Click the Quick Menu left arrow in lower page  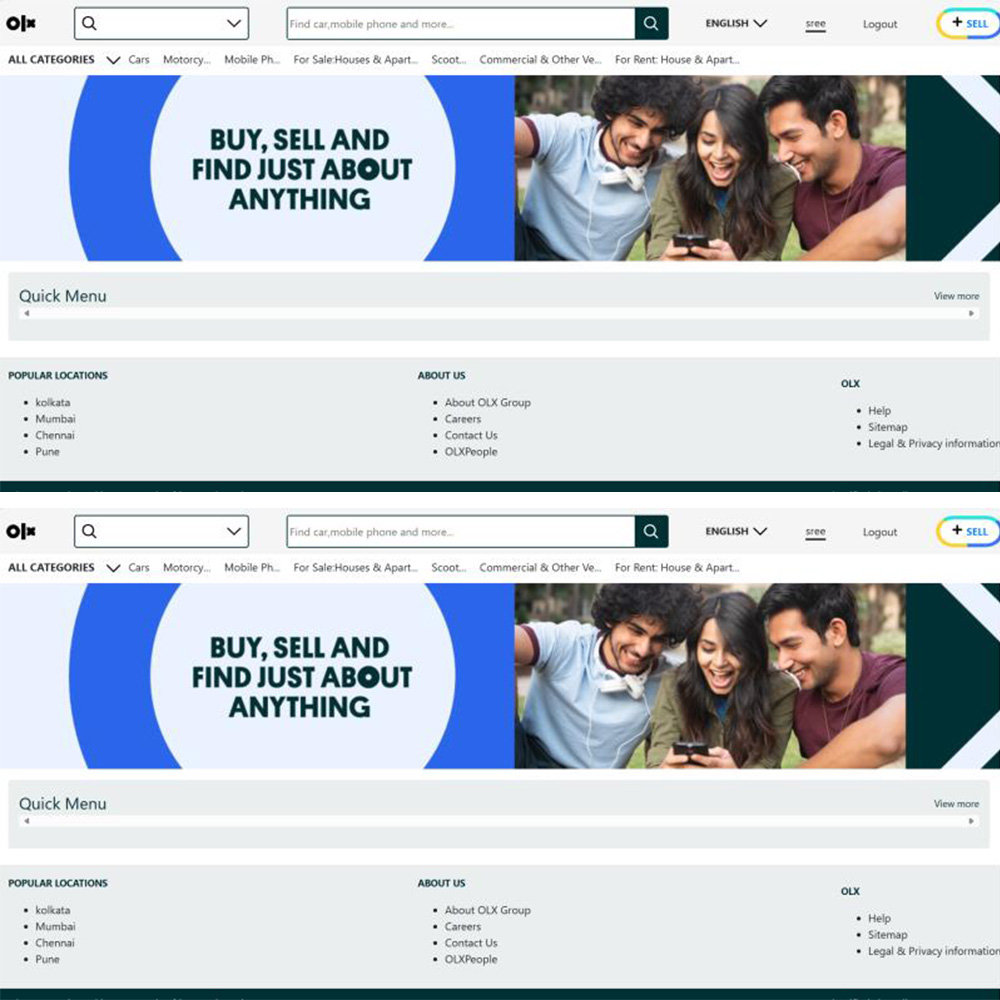click(x=27, y=822)
